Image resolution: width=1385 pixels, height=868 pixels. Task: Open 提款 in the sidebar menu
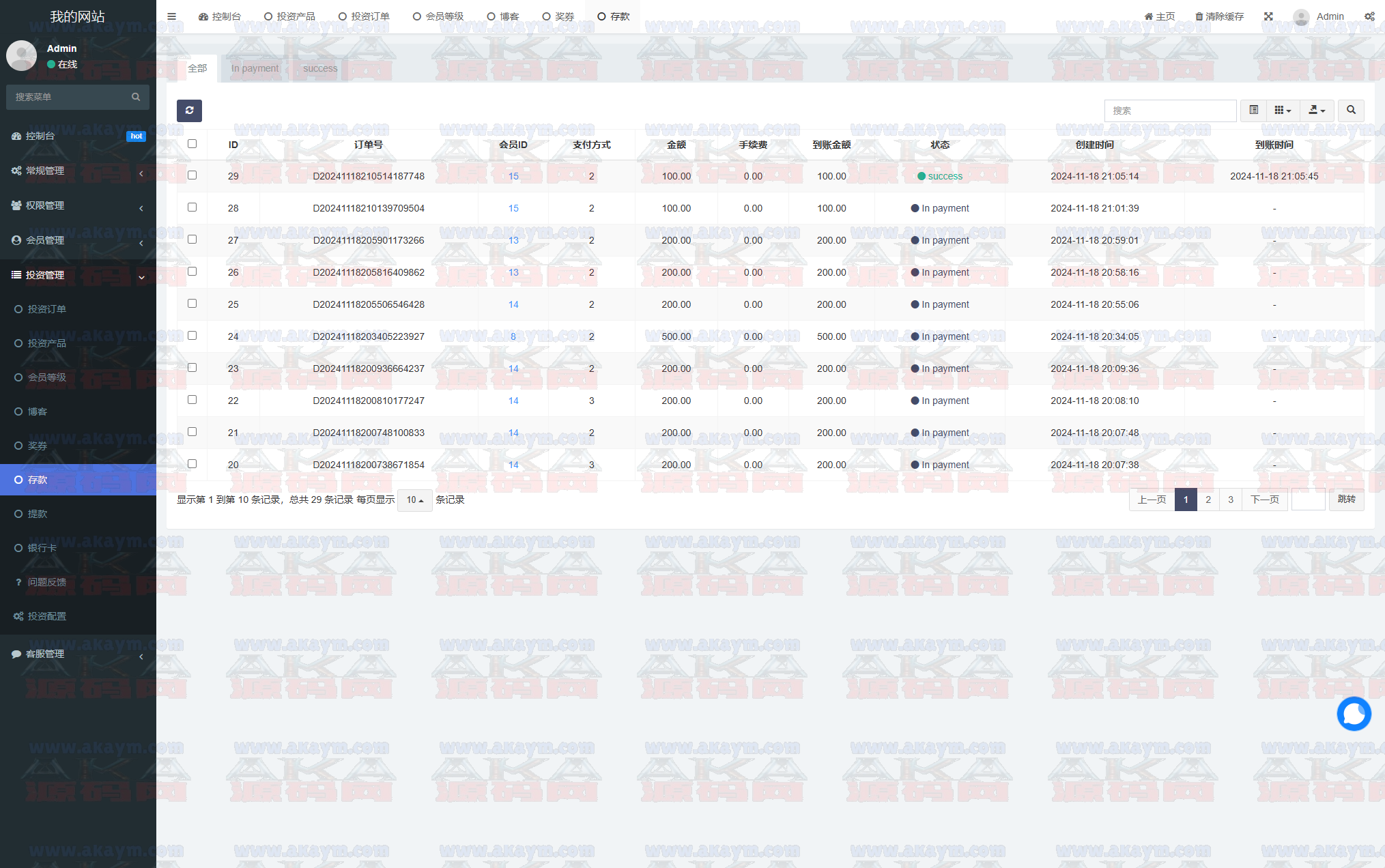[38, 514]
